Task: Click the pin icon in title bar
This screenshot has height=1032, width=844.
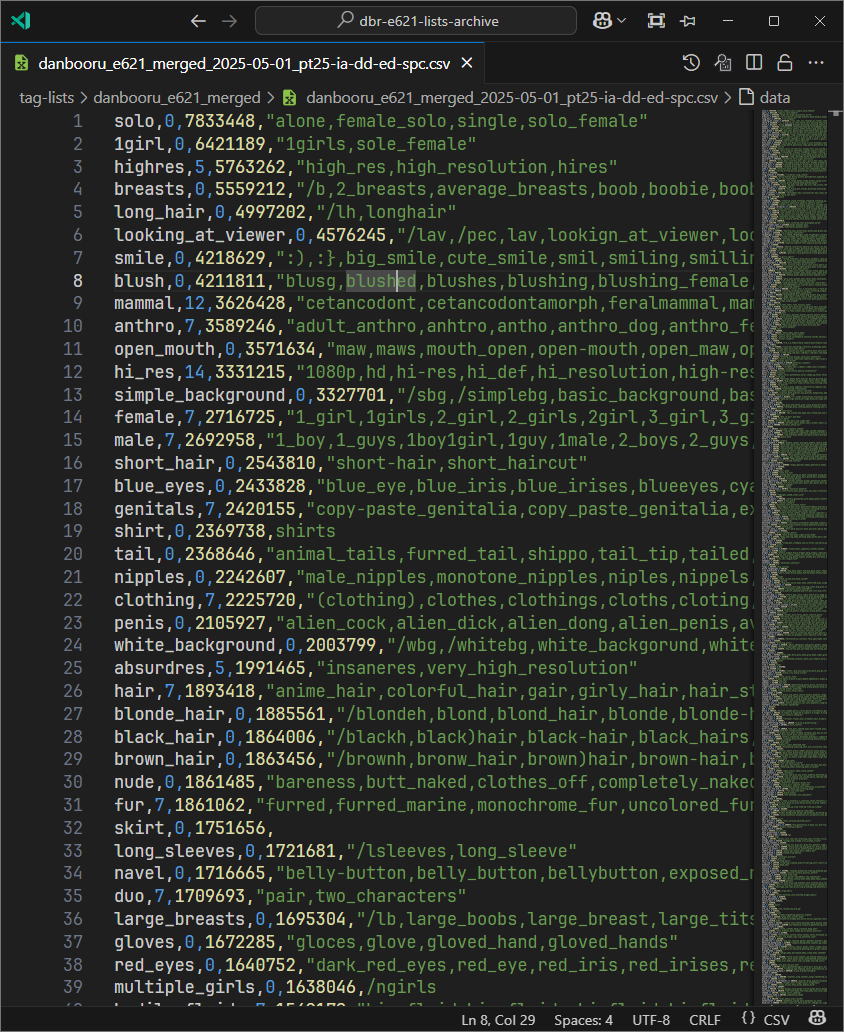Action: (x=688, y=21)
